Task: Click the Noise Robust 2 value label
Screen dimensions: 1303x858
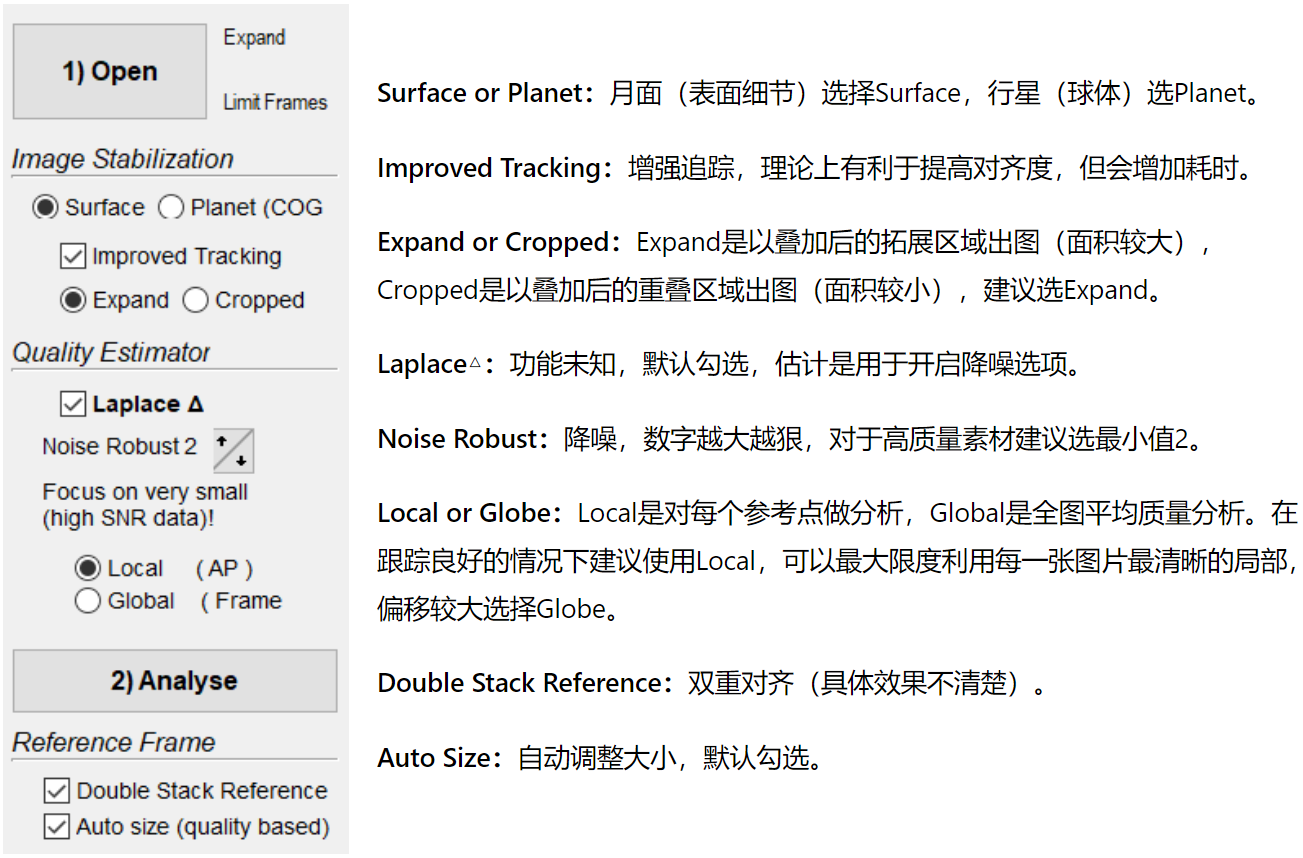Action: [119, 447]
